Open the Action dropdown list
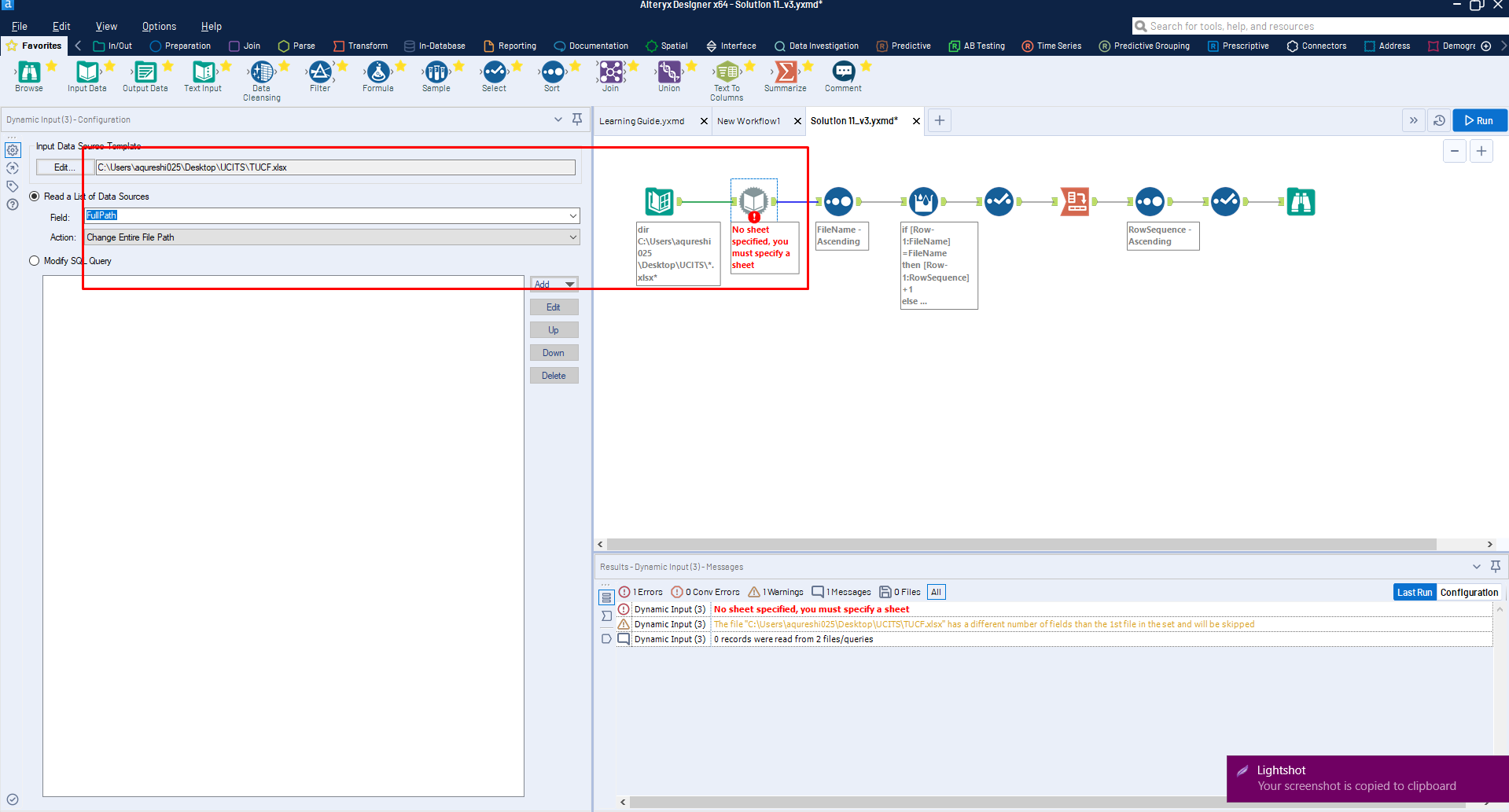 (572, 237)
